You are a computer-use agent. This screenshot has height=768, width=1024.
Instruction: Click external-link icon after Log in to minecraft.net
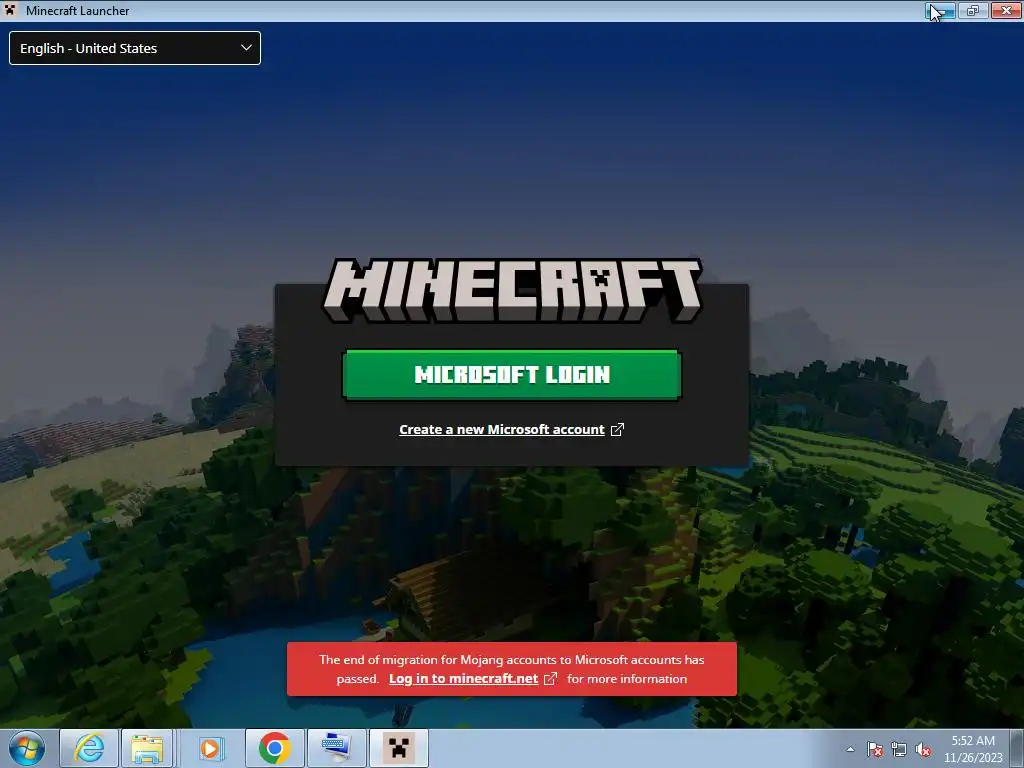551,679
